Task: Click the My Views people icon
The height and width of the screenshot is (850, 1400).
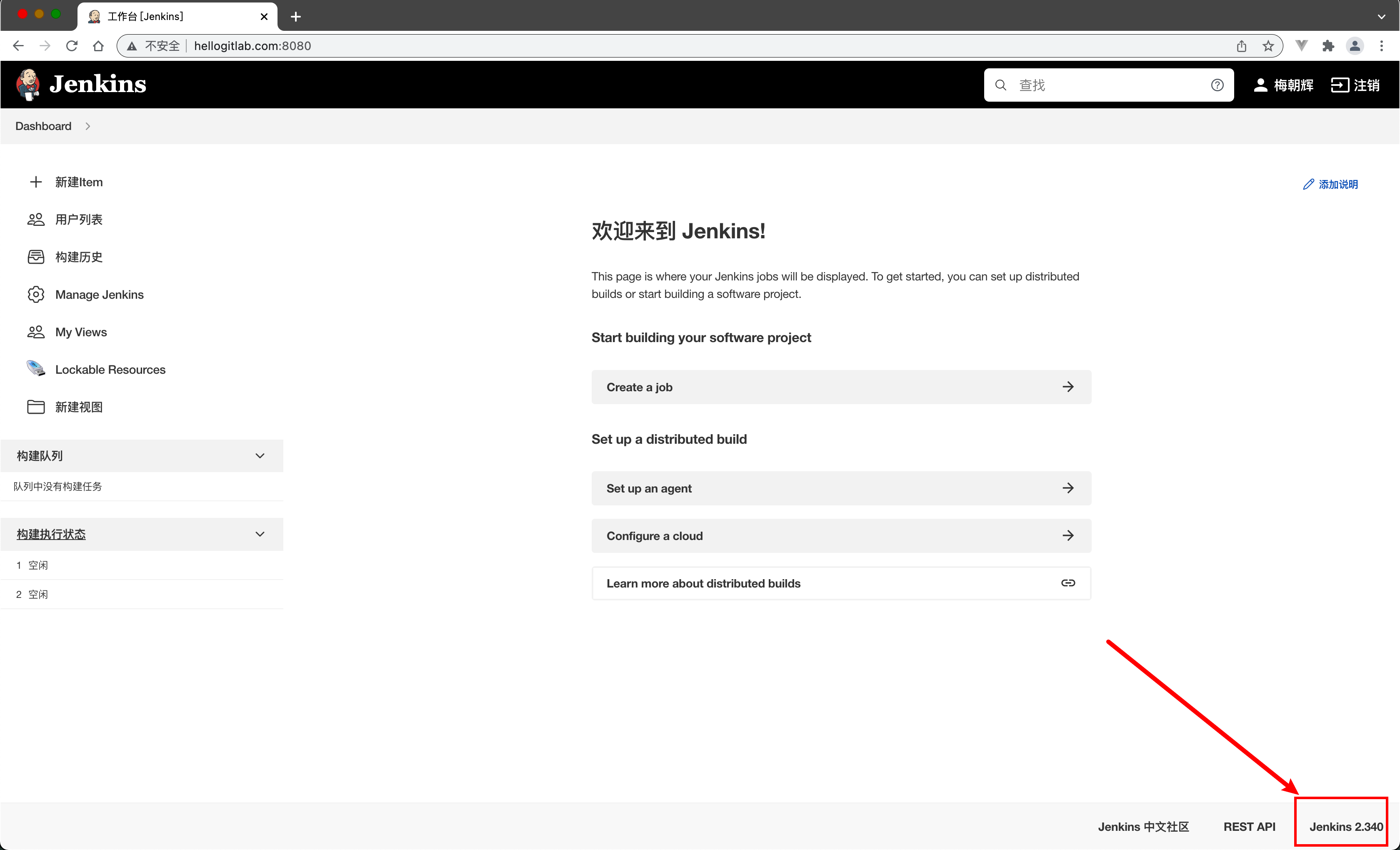Action: click(x=36, y=332)
